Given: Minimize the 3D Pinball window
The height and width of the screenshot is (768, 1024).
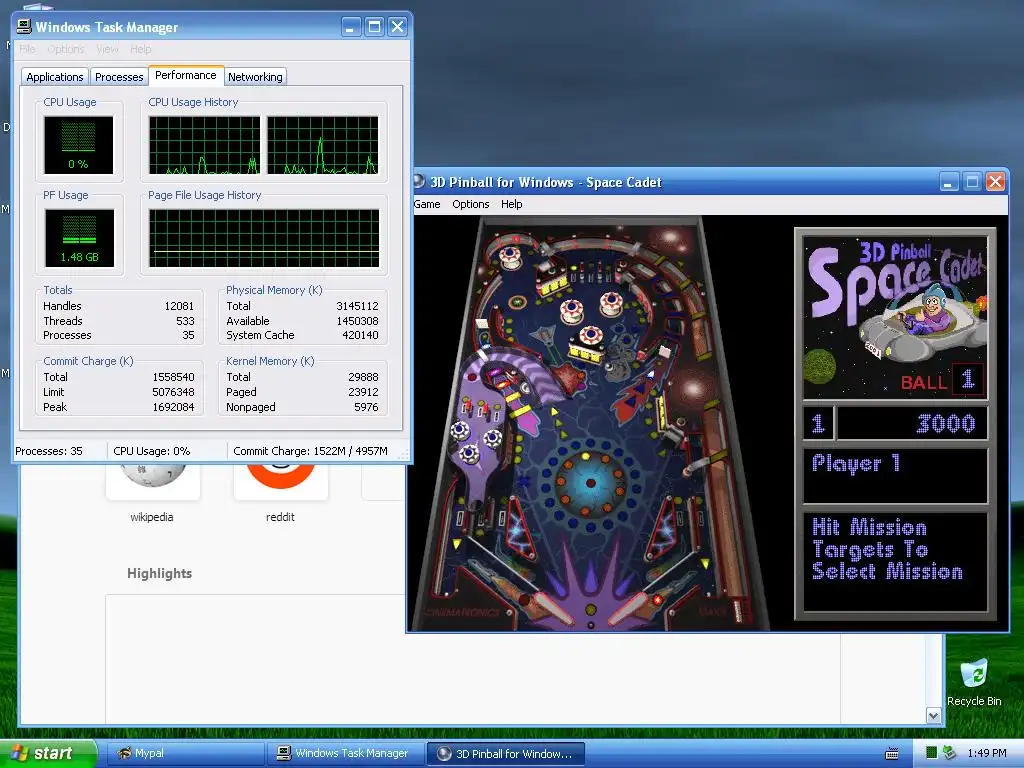Looking at the screenshot, I should click(949, 182).
